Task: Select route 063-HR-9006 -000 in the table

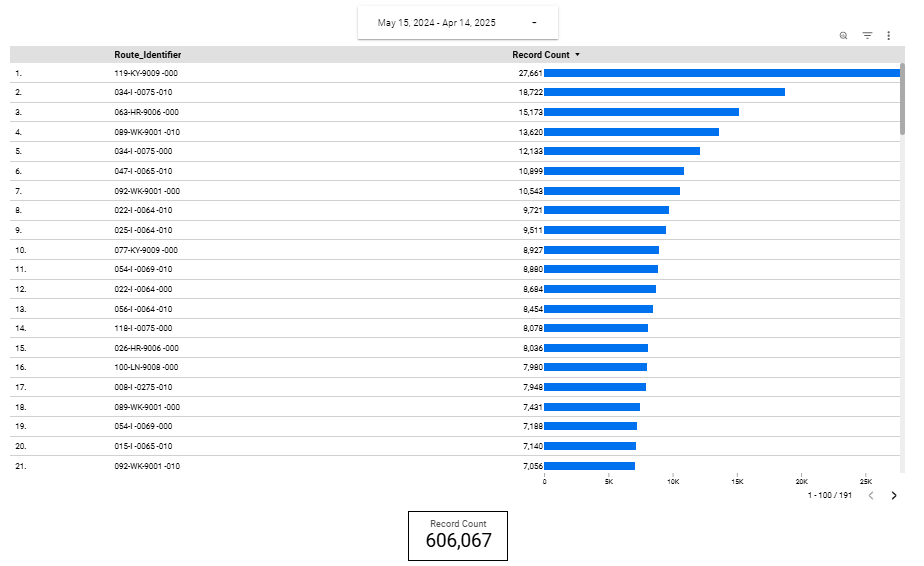Action: [146, 112]
